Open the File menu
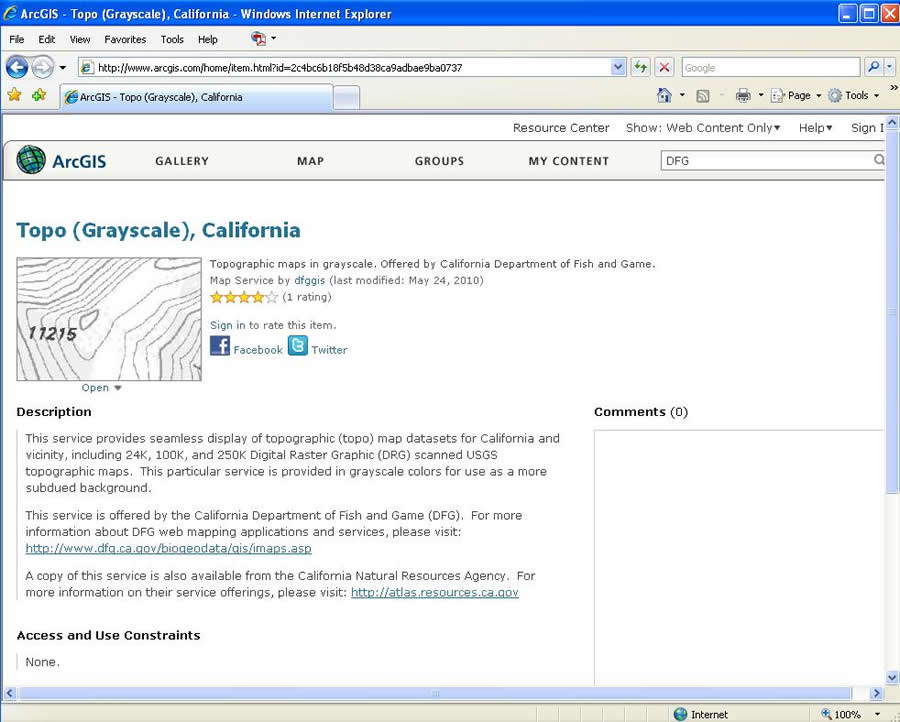This screenshot has height=722, width=900. point(17,40)
